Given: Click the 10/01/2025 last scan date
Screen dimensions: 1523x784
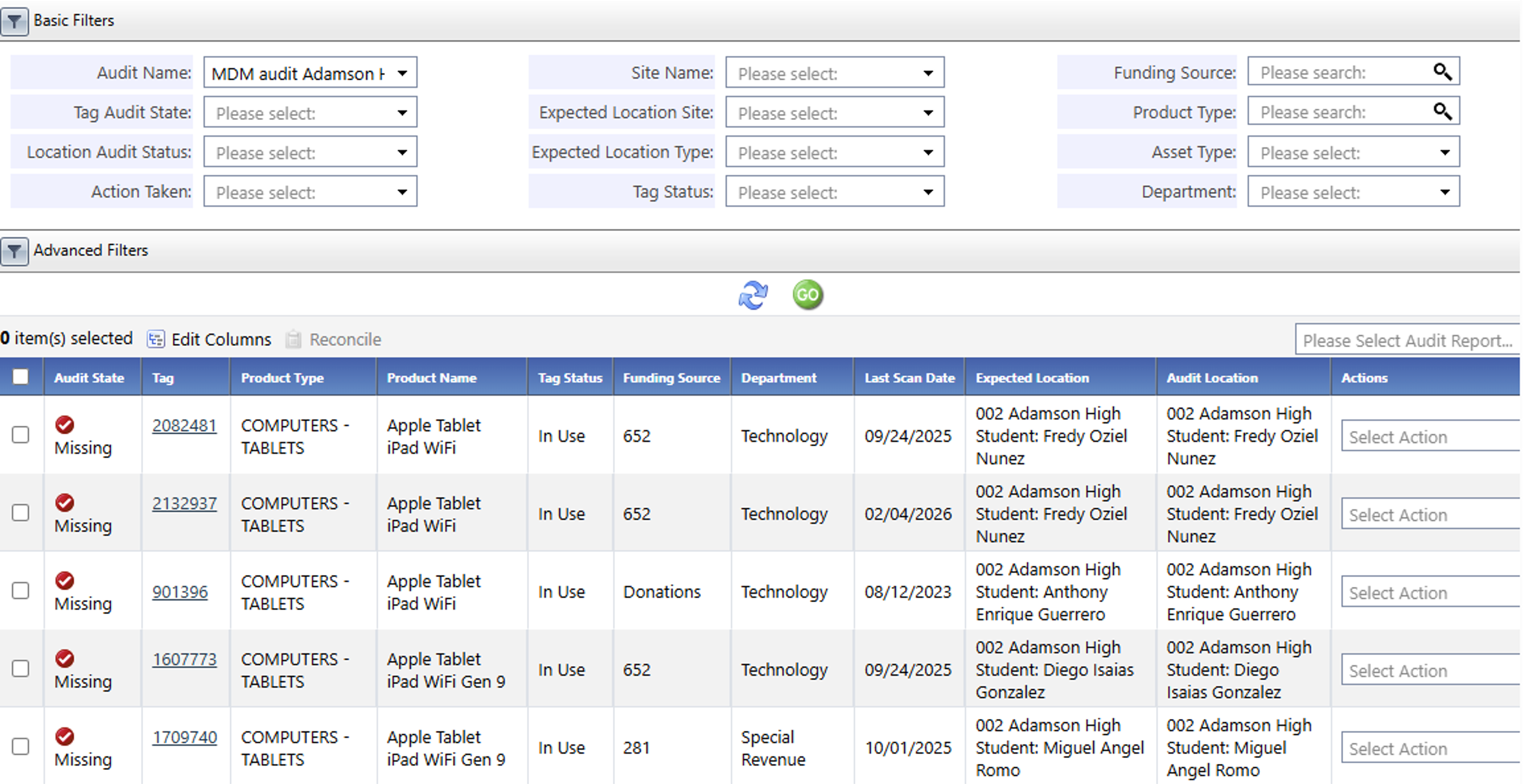Looking at the screenshot, I should point(908,748).
